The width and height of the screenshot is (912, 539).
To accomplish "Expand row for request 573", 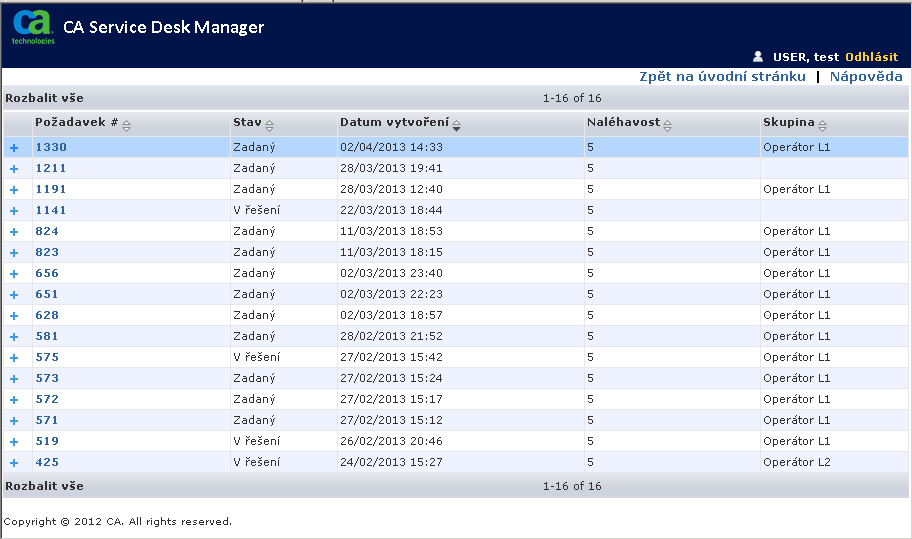I will point(14,379).
